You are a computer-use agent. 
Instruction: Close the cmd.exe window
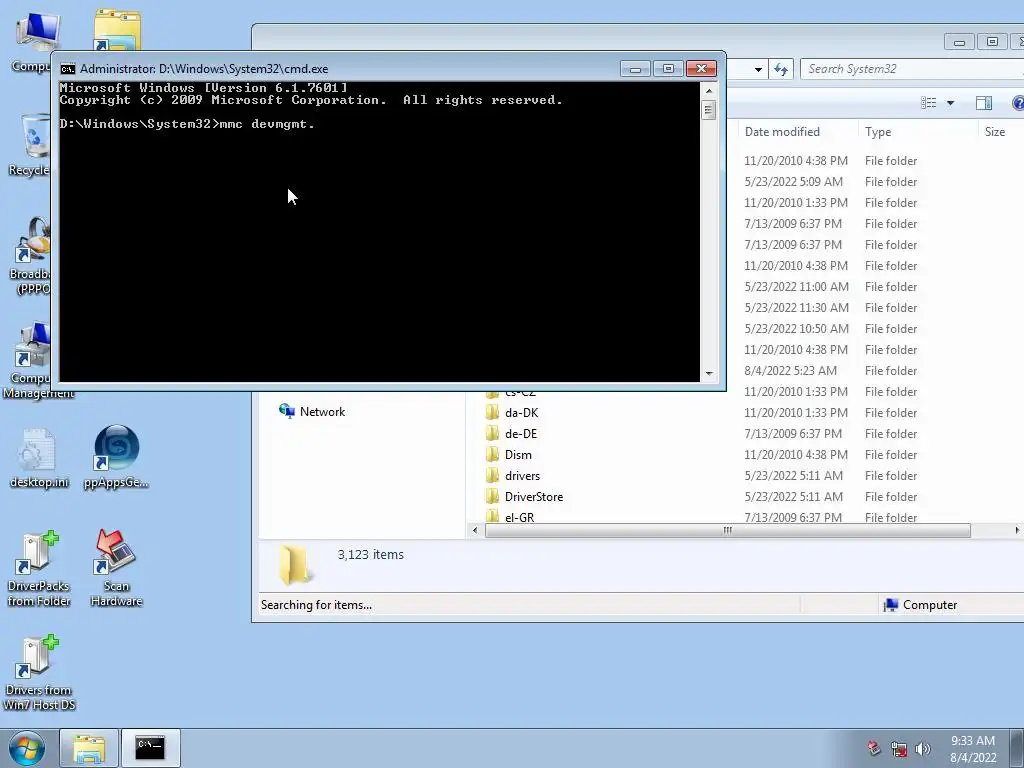click(x=701, y=69)
